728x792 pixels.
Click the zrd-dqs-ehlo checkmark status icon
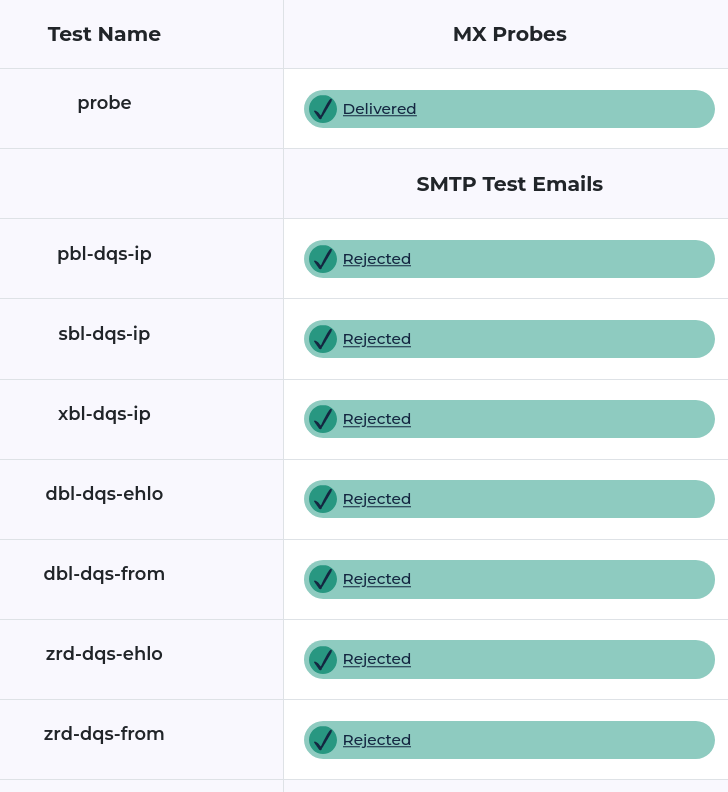coord(322,659)
